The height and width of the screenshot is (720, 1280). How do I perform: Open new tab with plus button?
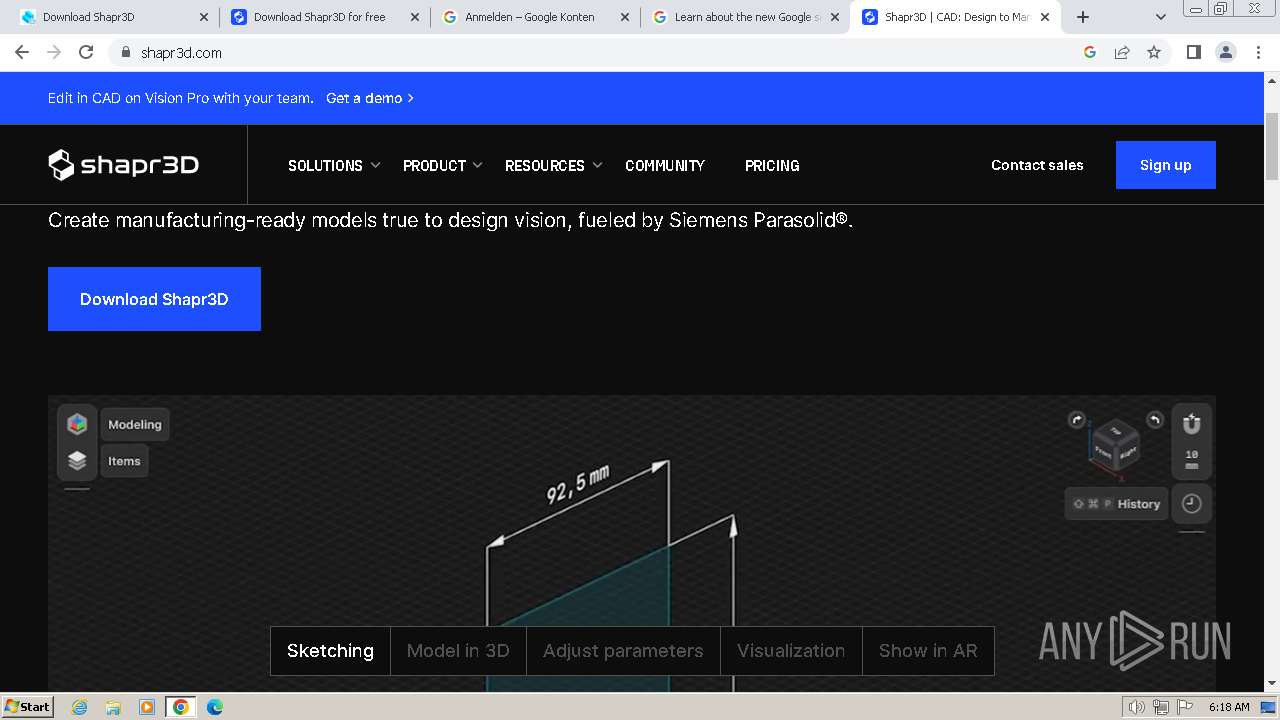[1083, 17]
